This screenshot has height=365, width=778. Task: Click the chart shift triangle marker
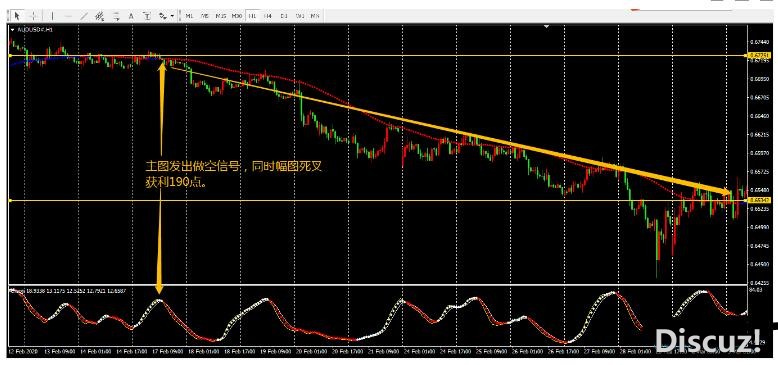546,27
